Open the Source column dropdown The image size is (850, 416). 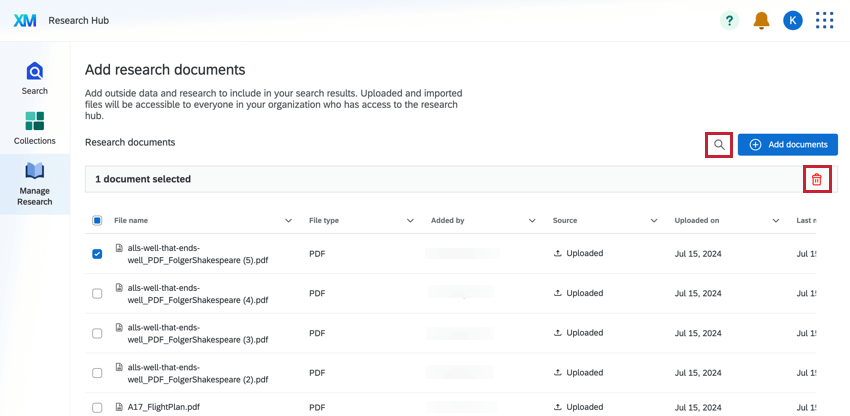click(x=654, y=221)
